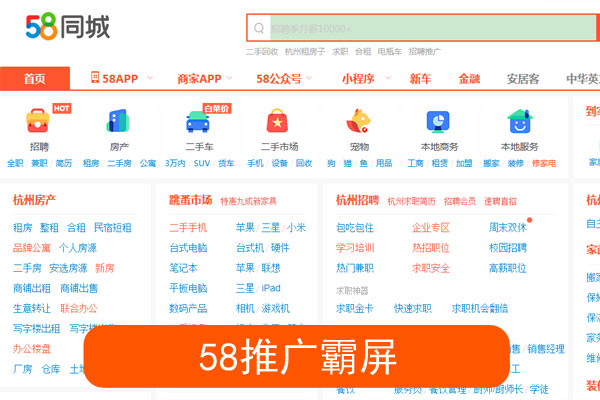This screenshot has height=400, width=600.
Task: Open the 二手市场 shopping bag icon
Action: coord(277,121)
